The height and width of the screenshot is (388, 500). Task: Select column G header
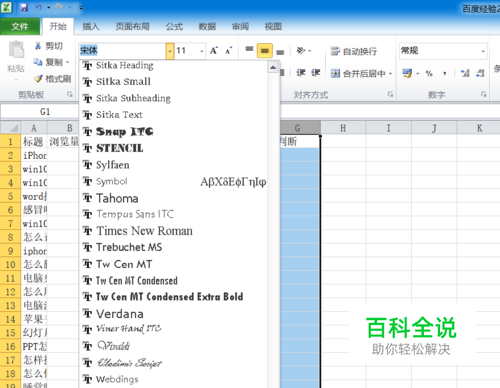click(x=299, y=128)
